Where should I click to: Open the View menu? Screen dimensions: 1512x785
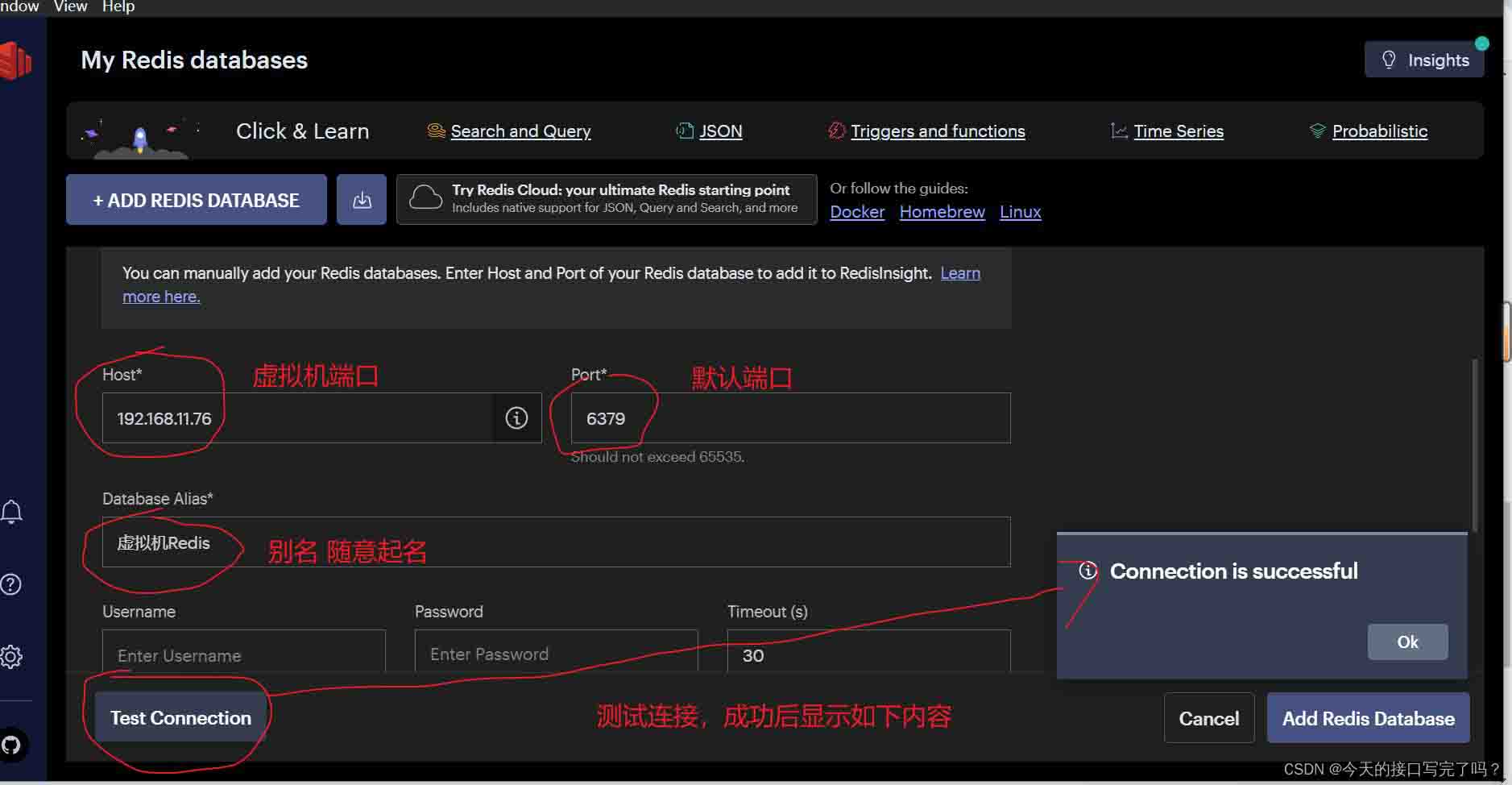pos(70,6)
